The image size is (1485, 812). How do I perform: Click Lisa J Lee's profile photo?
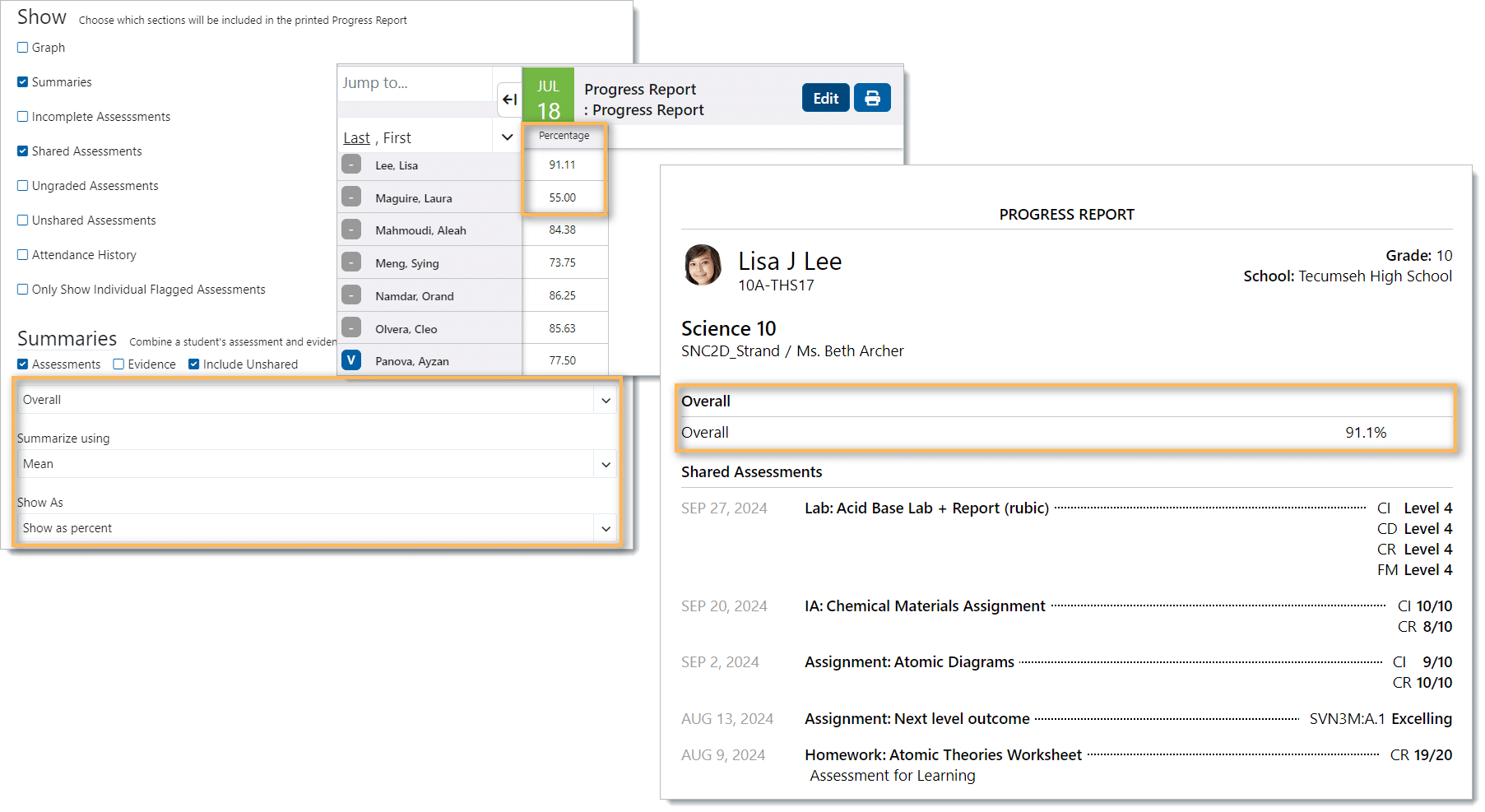(703, 265)
